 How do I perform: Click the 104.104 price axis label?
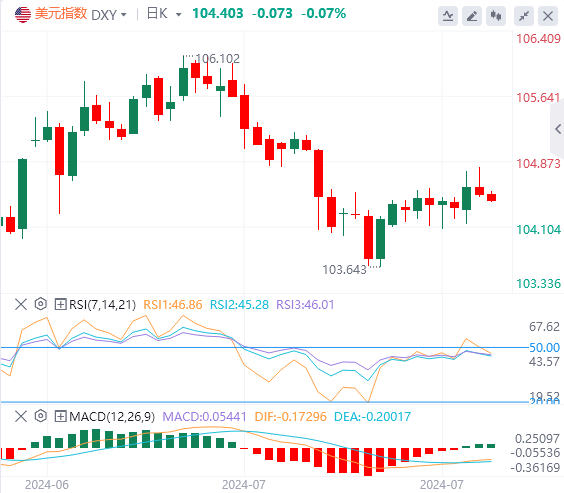coord(538,230)
